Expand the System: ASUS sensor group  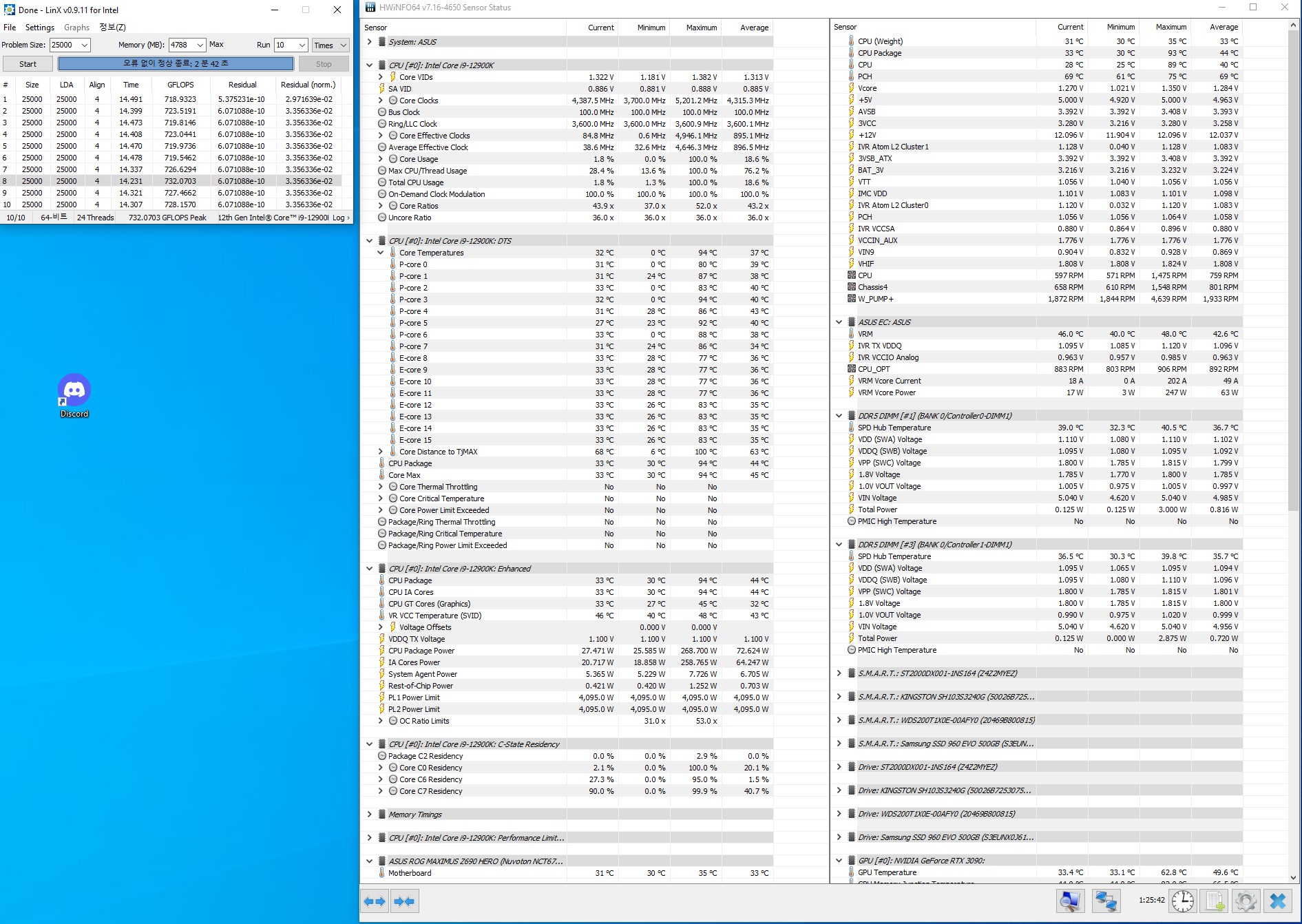tap(370, 42)
